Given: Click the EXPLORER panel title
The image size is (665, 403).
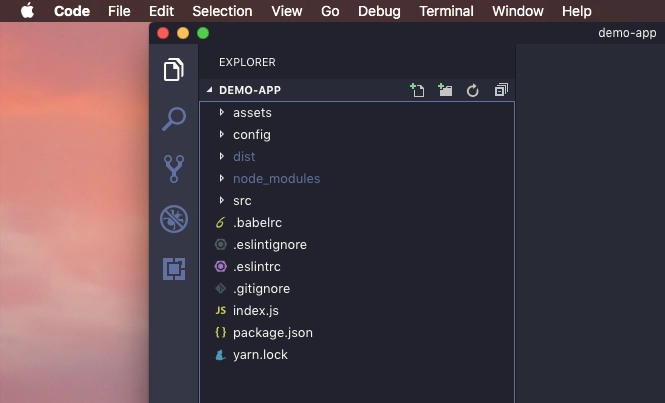Looking at the screenshot, I should (x=247, y=62).
